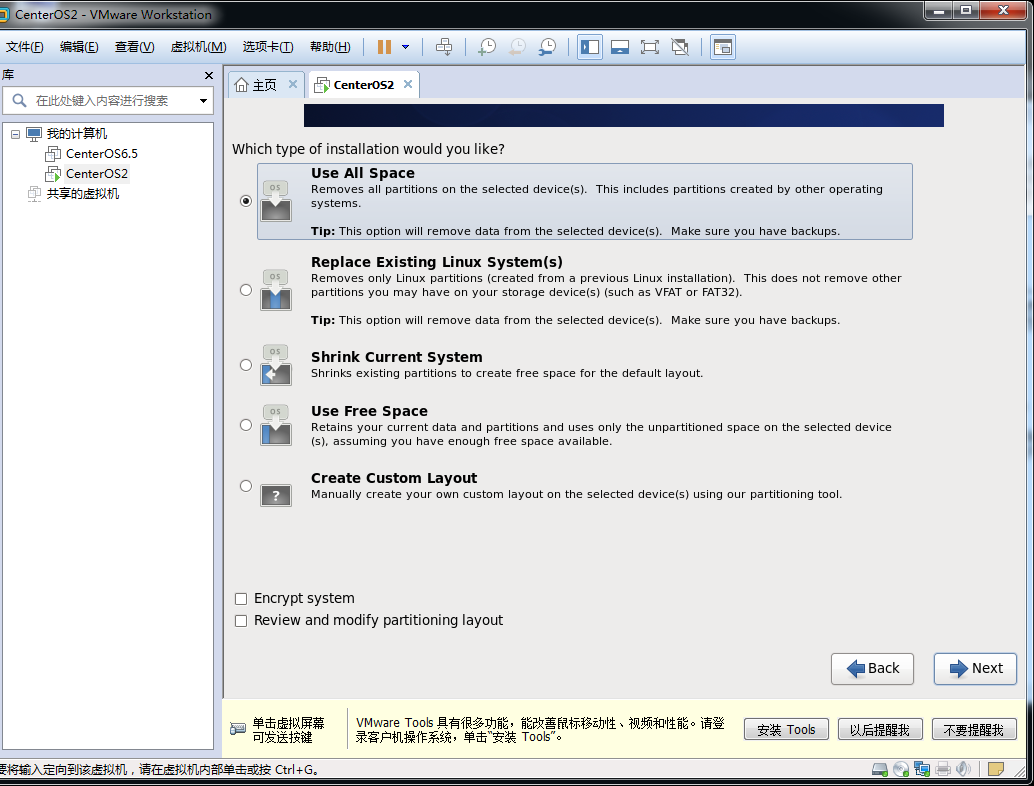This screenshot has height=786, width=1034.
Task: Click the Create Custom Layout heading text
Action: (x=394, y=478)
